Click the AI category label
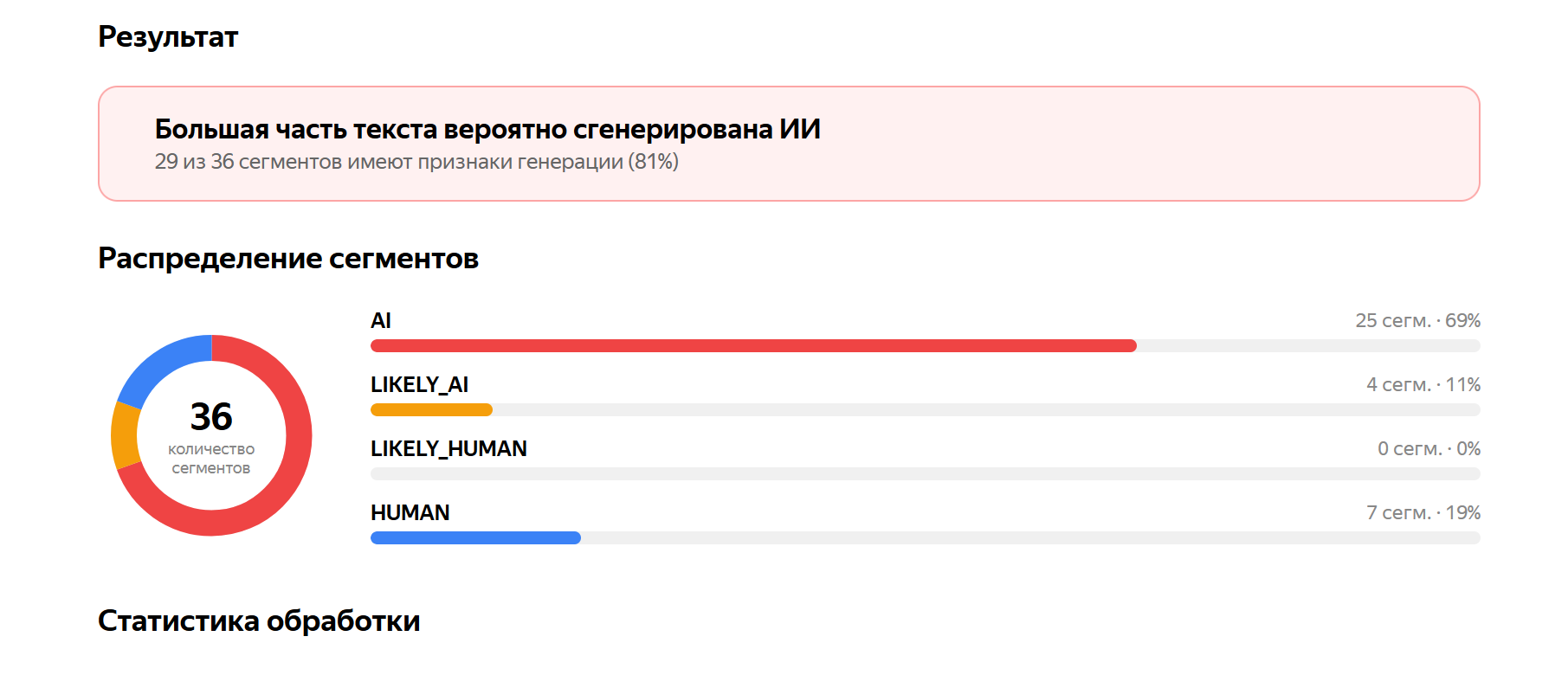1568x688 pixels. [381, 321]
